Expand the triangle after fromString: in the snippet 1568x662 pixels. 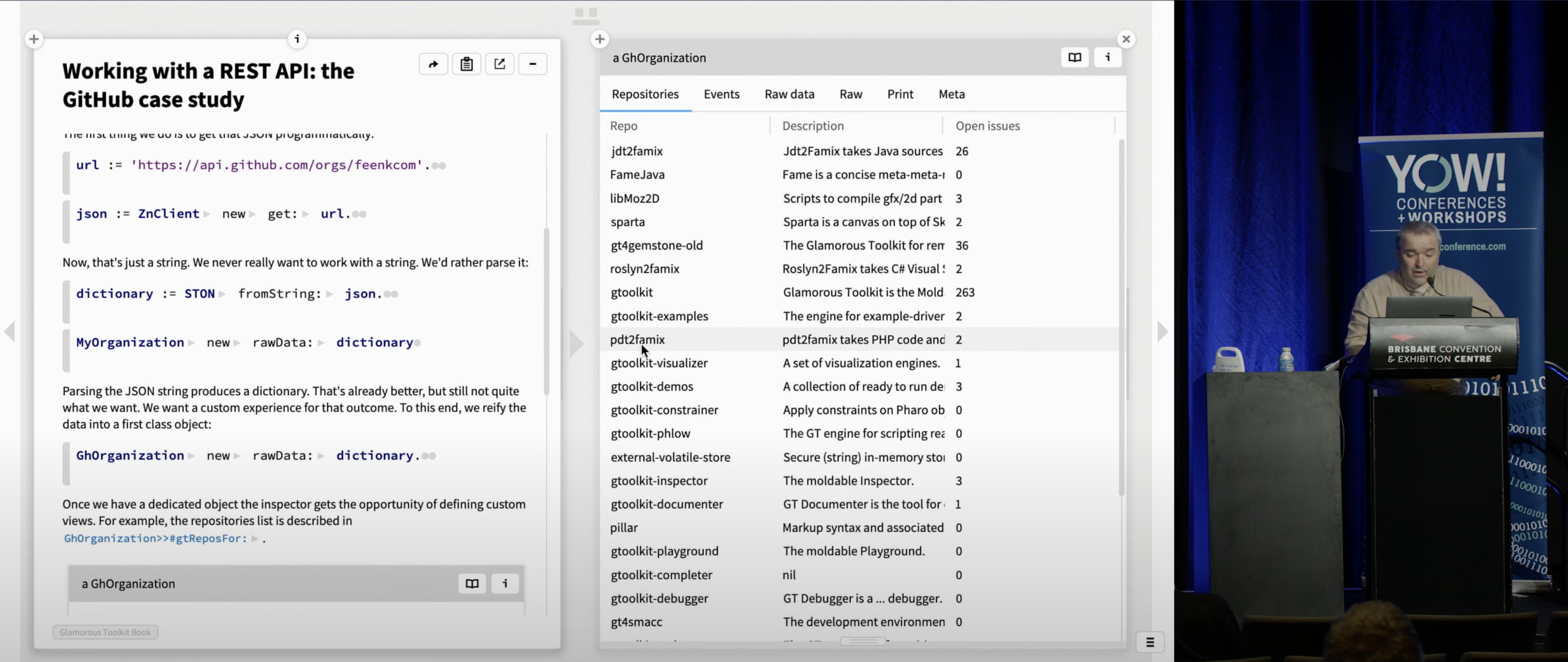point(329,294)
